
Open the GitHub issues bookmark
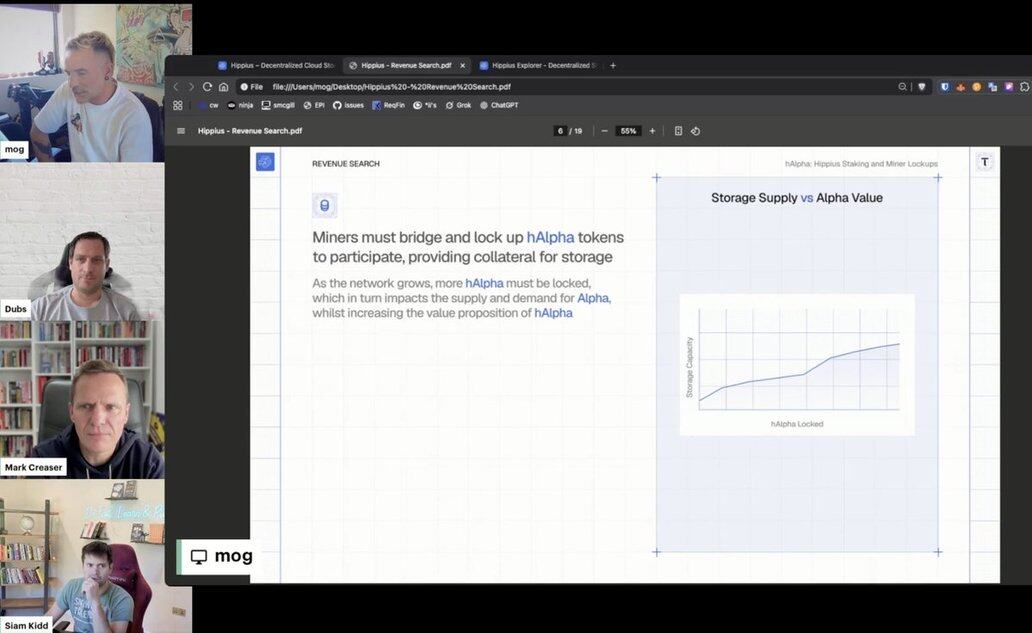point(348,105)
